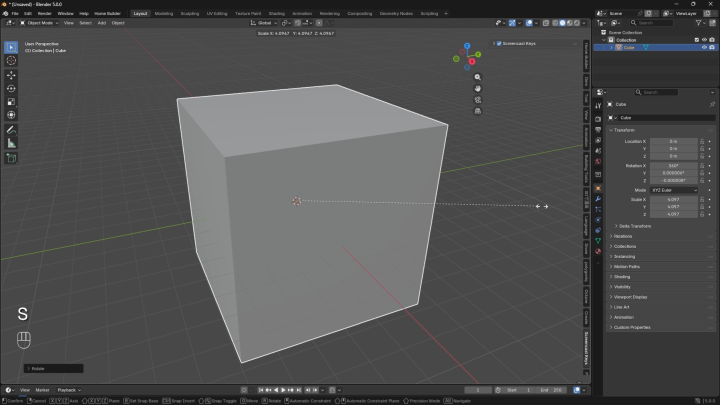Open the Modifiers wrench properties tab
The width and height of the screenshot is (720, 405).
pos(598,199)
